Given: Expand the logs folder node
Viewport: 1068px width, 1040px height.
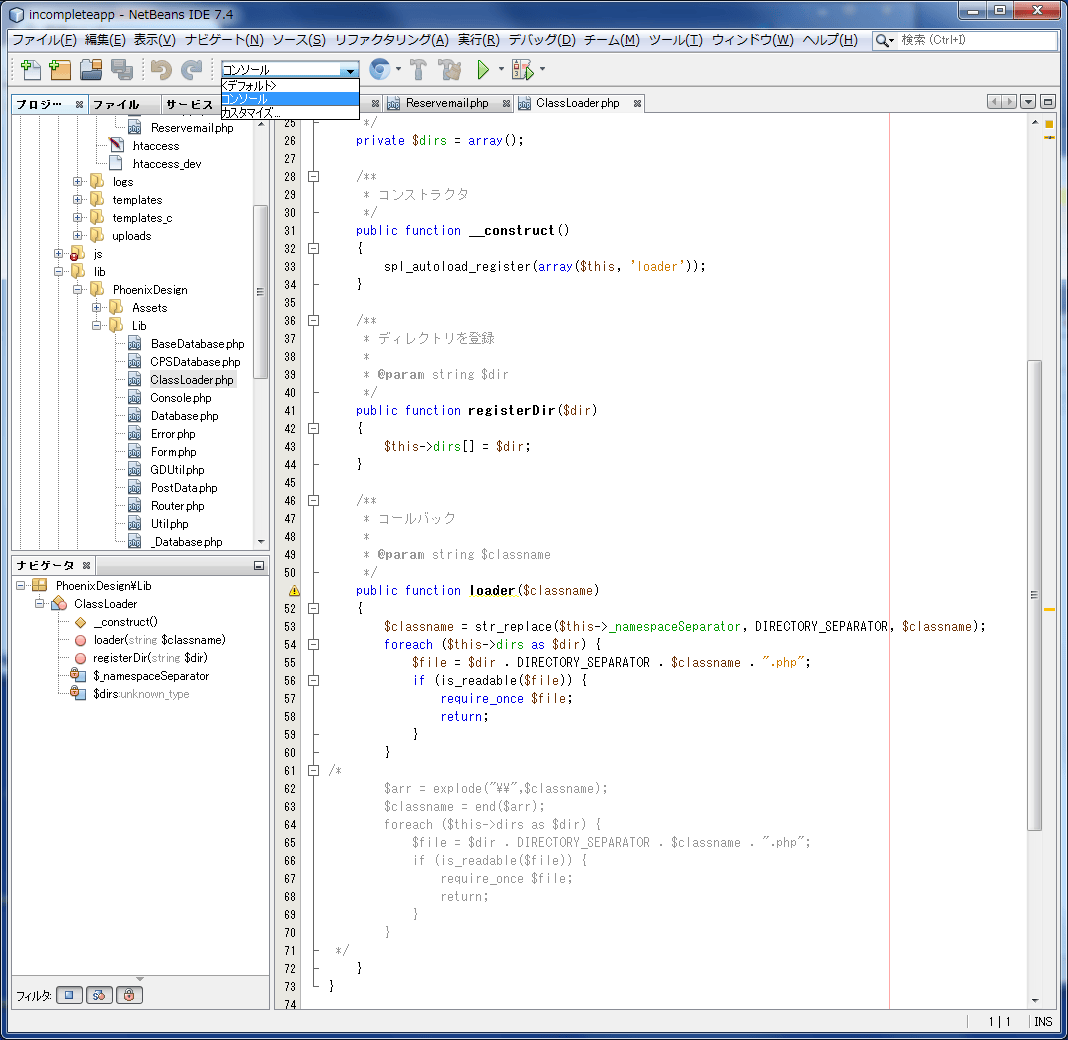Looking at the screenshot, I should pyautogui.click(x=78, y=182).
